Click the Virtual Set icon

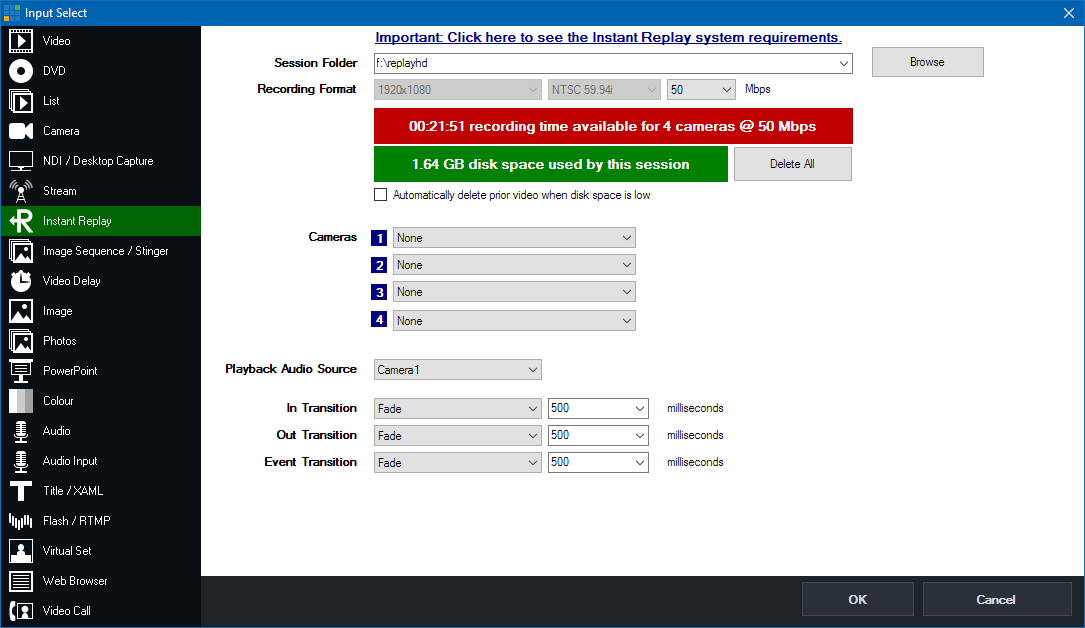tap(21, 551)
